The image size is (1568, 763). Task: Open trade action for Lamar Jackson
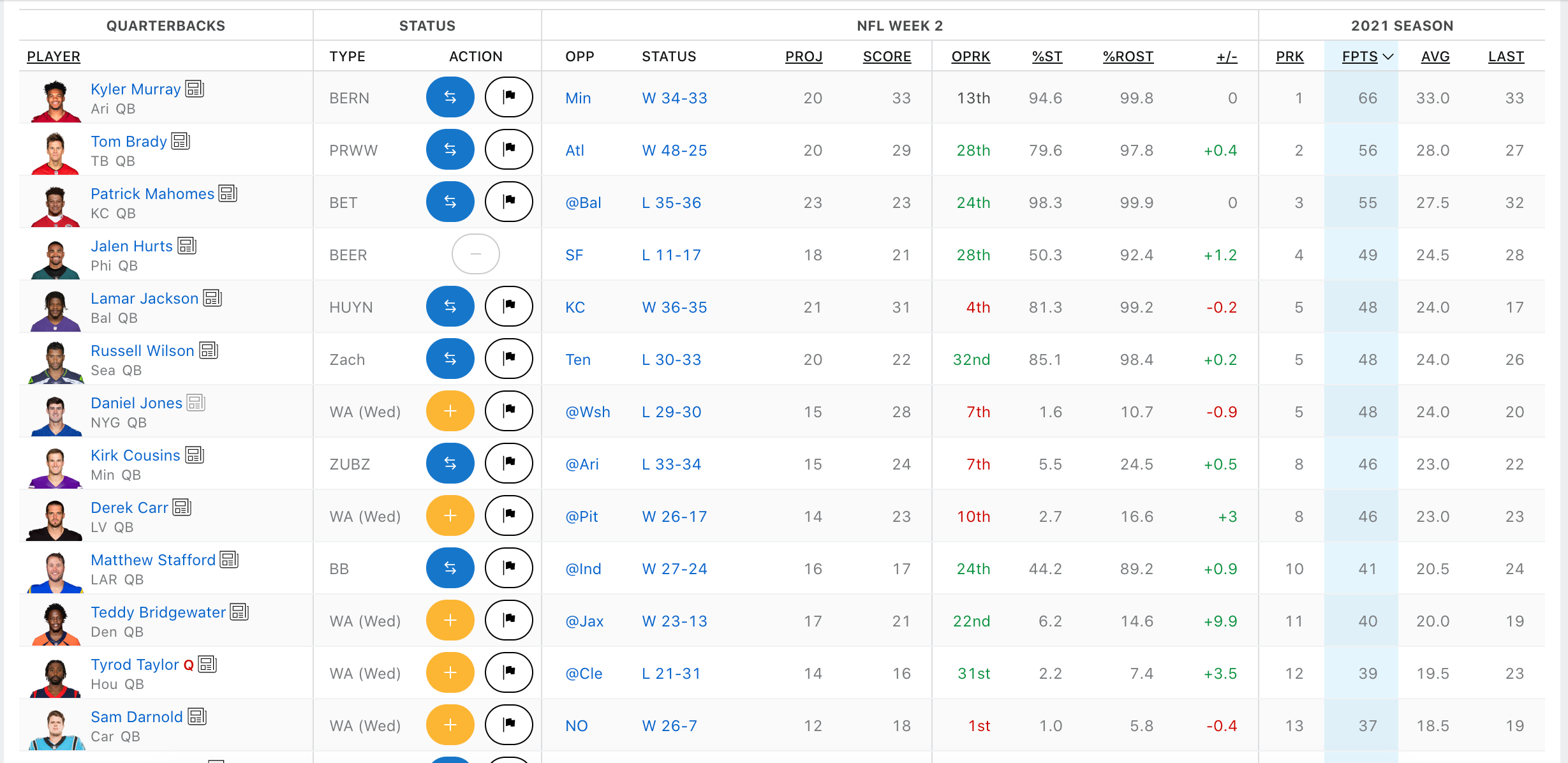point(450,306)
